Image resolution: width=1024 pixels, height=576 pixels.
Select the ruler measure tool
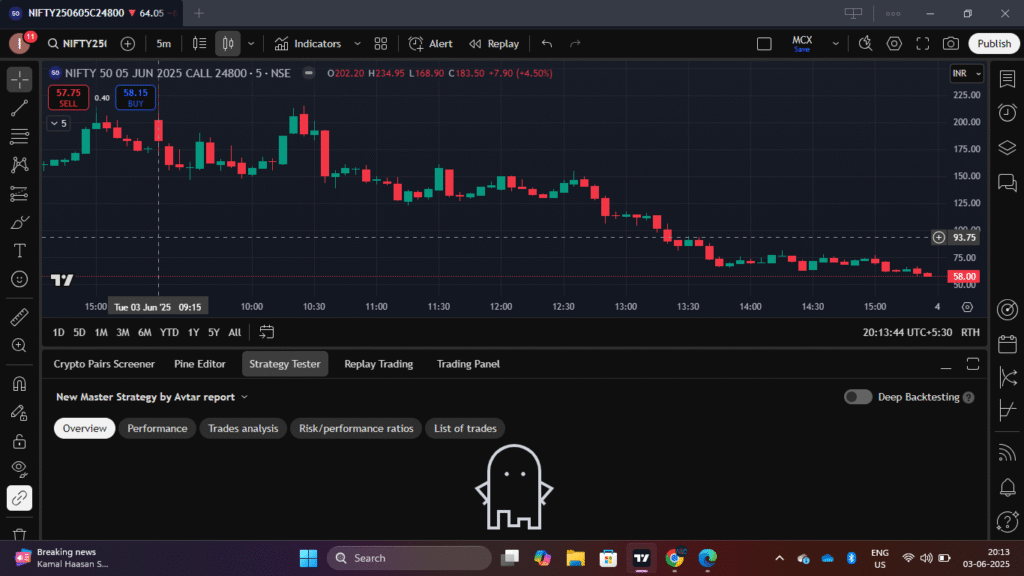[x=20, y=317]
